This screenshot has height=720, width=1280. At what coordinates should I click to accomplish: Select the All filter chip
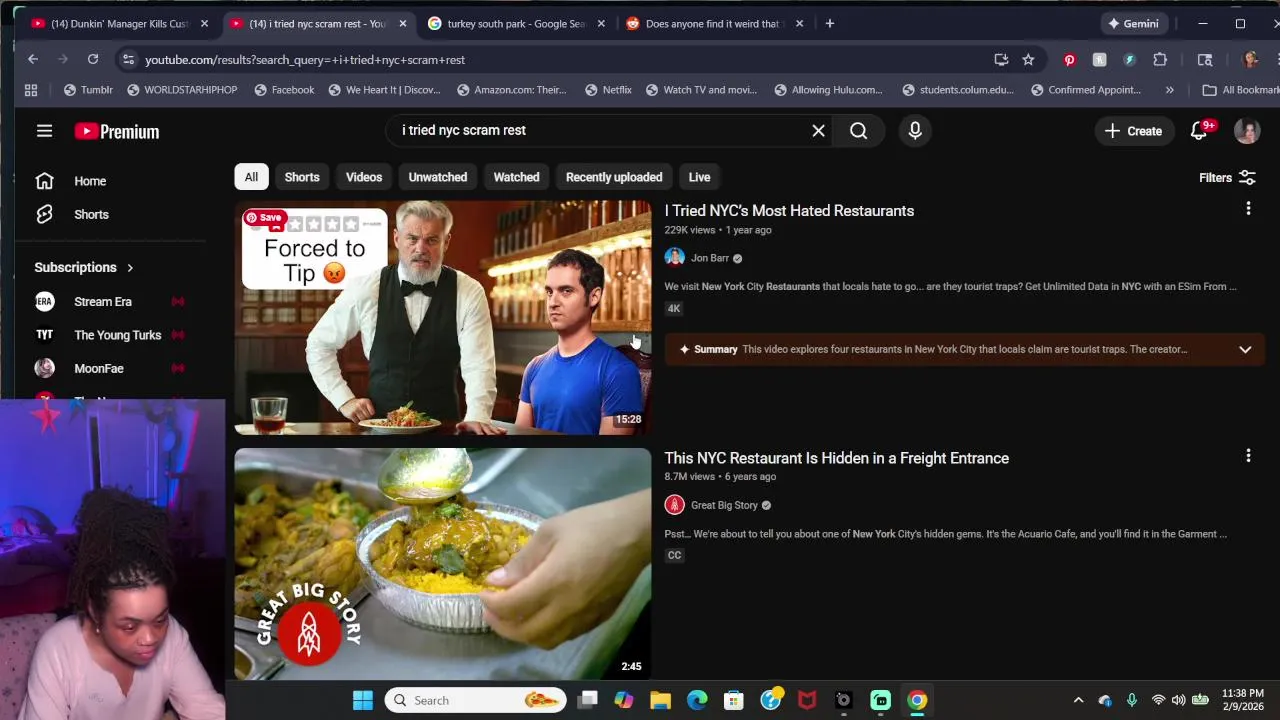point(251,177)
